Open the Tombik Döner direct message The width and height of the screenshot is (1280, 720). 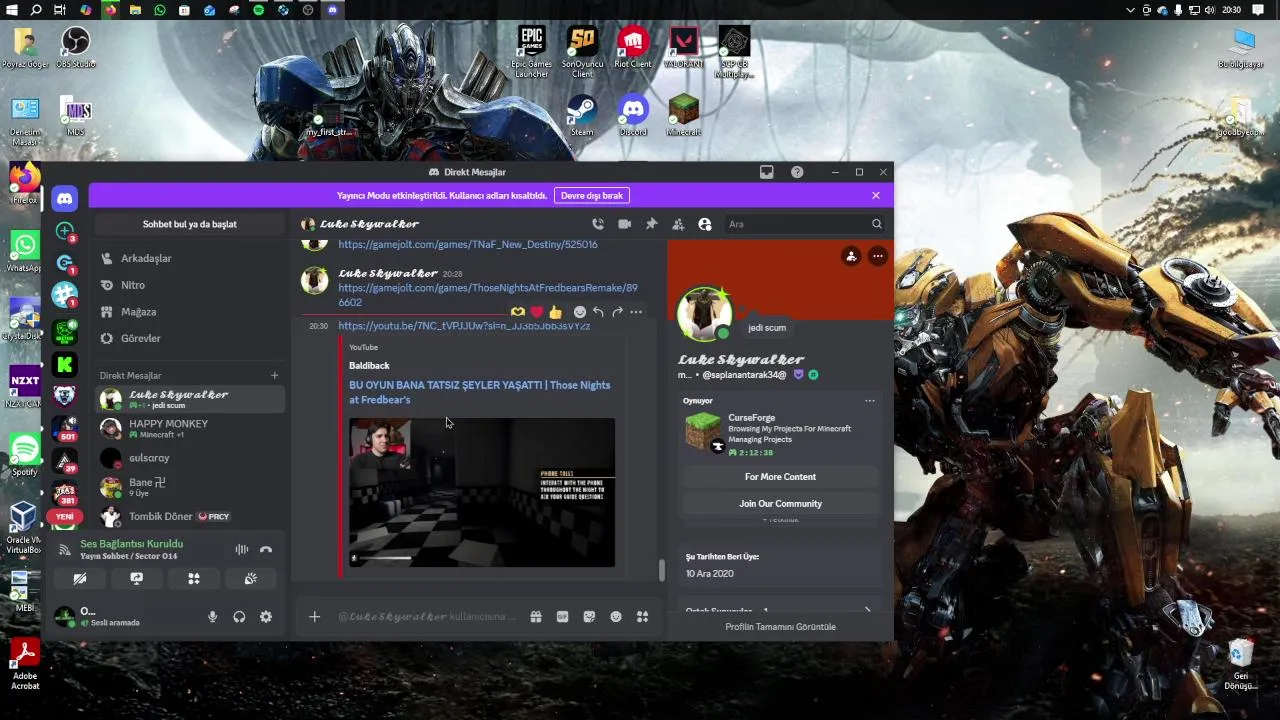(x=190, y=516)
